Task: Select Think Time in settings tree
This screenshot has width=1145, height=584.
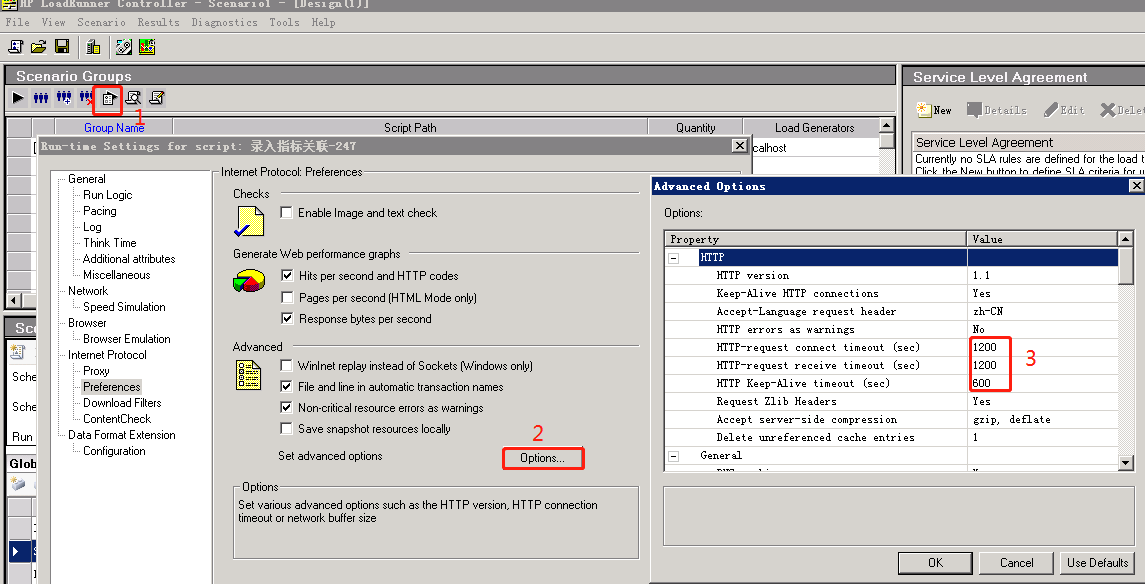Action: tap(110, 243)
